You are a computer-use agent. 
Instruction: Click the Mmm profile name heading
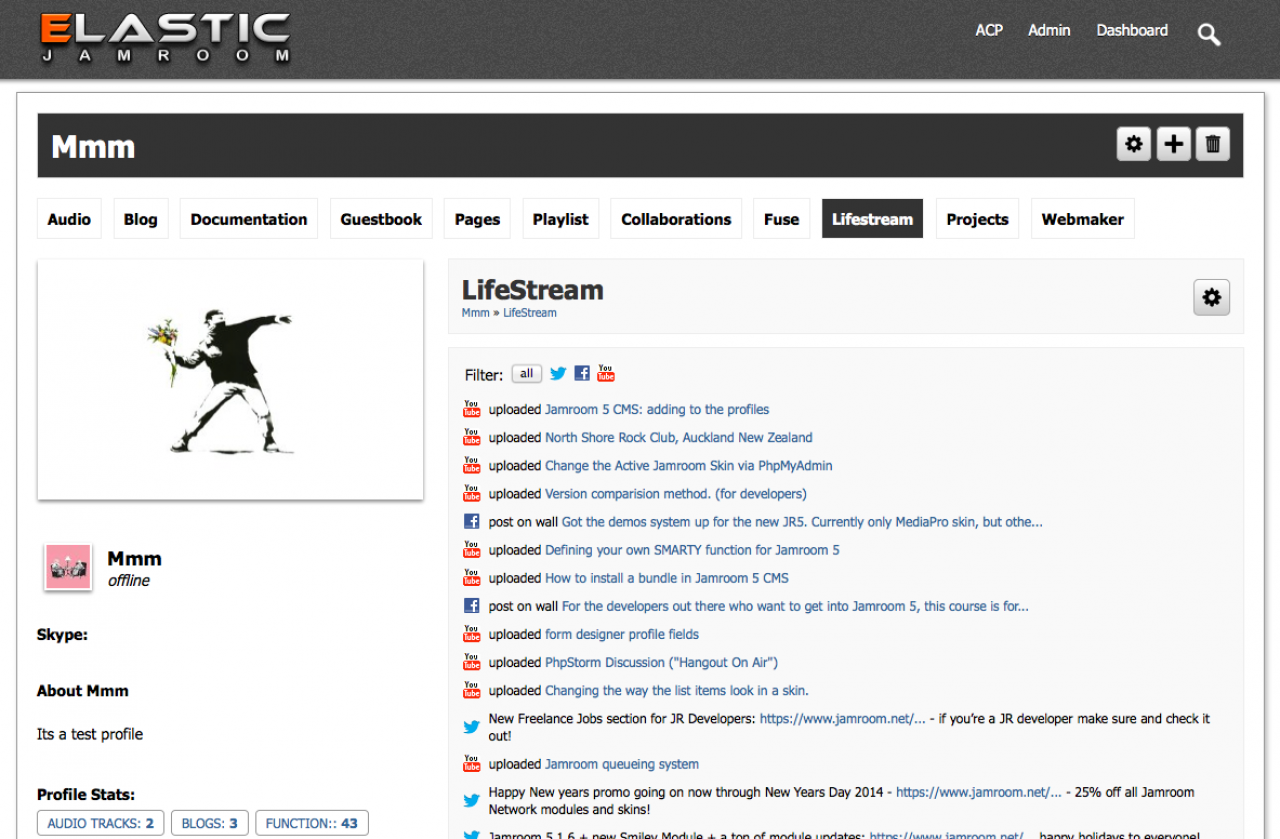point(93,147)
